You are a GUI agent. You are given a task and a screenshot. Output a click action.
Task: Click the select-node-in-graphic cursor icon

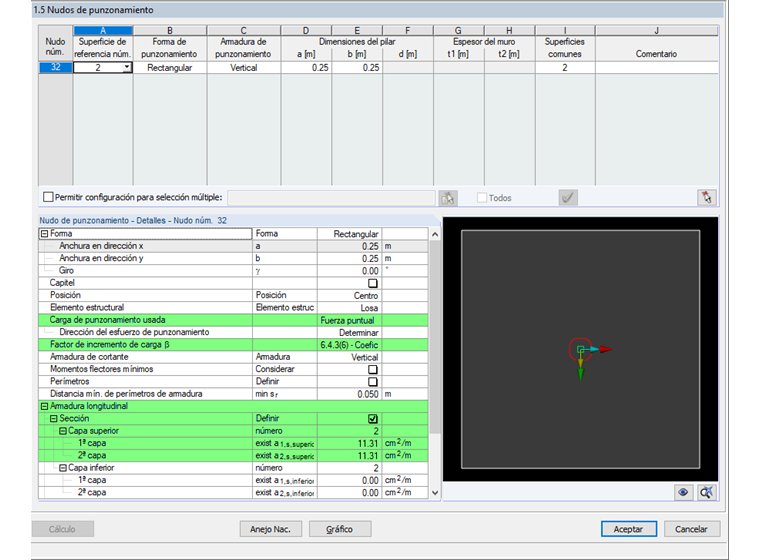click(707, 198)
